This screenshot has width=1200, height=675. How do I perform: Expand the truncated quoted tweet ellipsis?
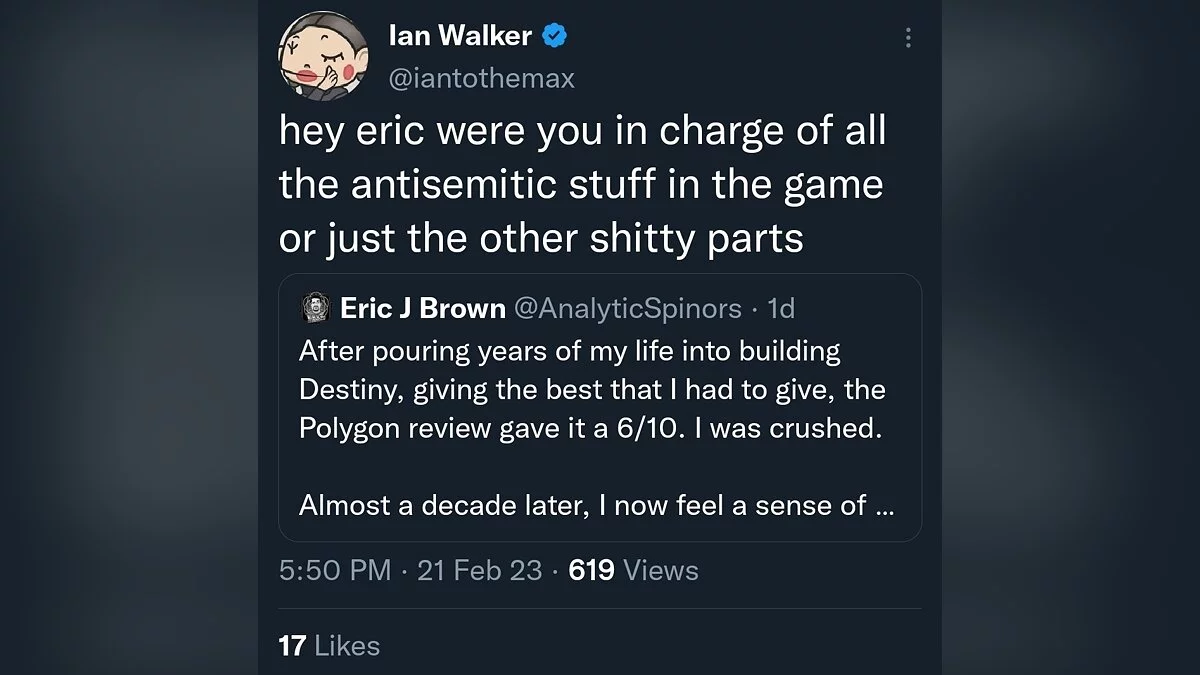point(884,506)
